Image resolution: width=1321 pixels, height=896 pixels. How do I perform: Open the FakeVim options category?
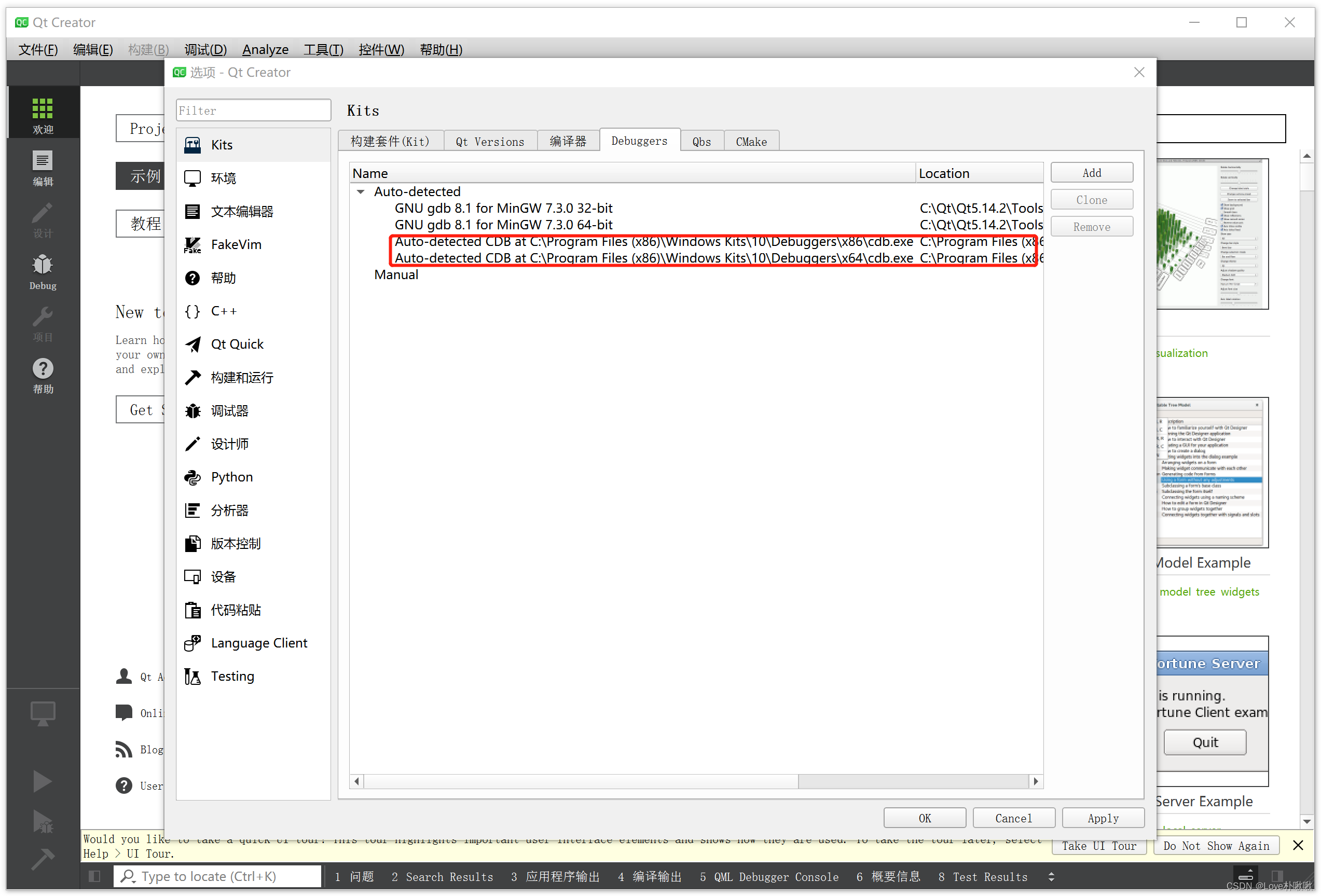(x=236, y=244)
